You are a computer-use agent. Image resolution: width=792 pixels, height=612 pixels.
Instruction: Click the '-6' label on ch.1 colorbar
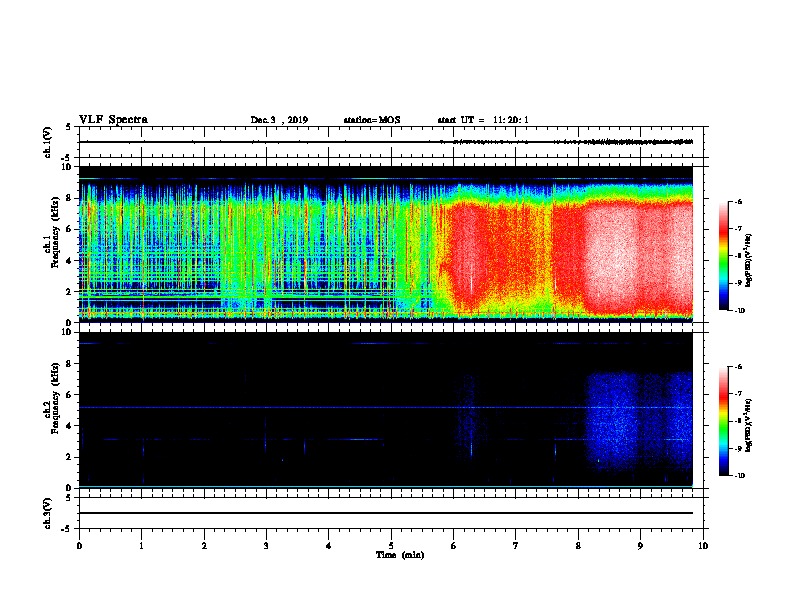[x=738, y=201]
